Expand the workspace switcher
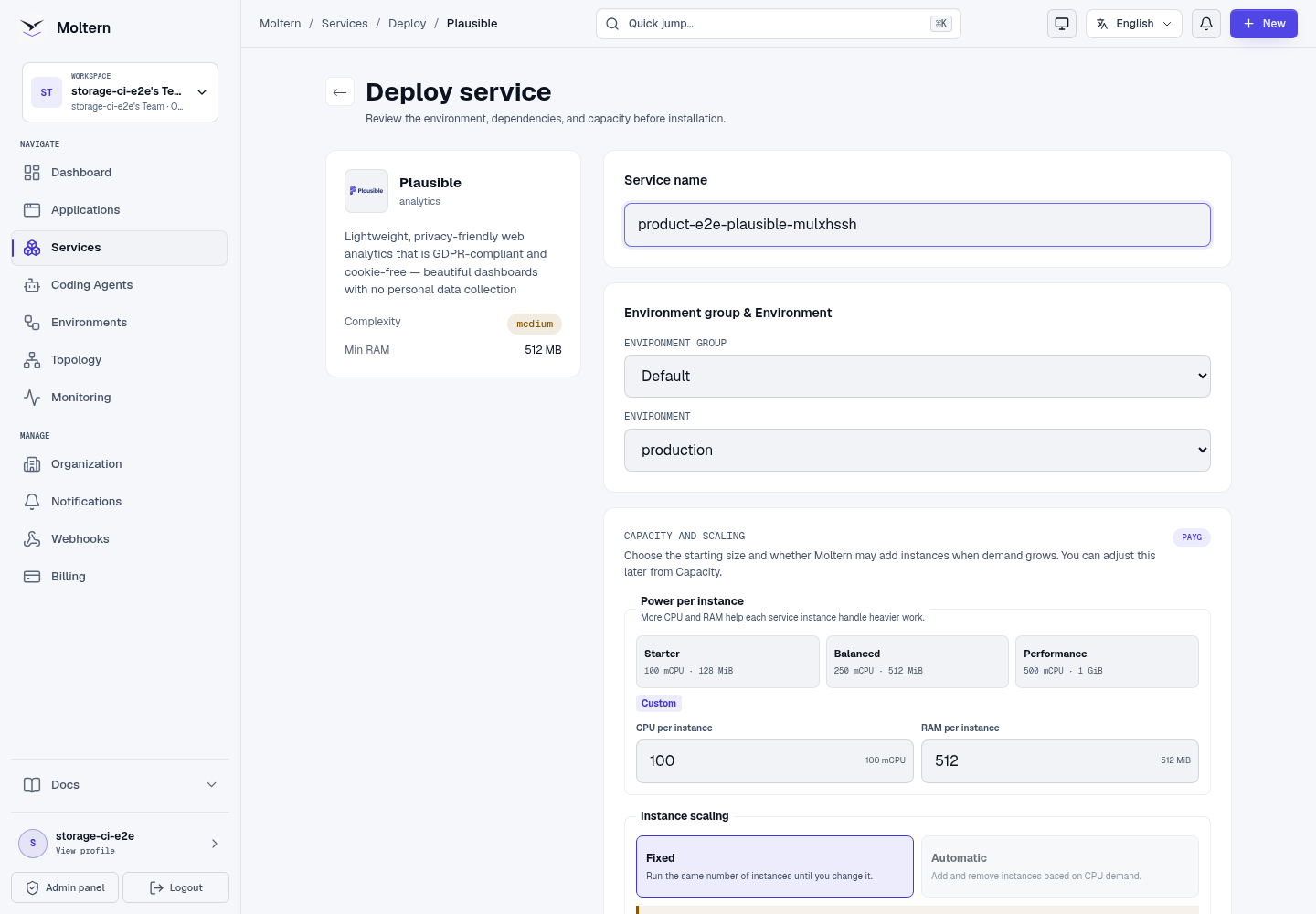The image size is (1316, 914). (120, 92)
